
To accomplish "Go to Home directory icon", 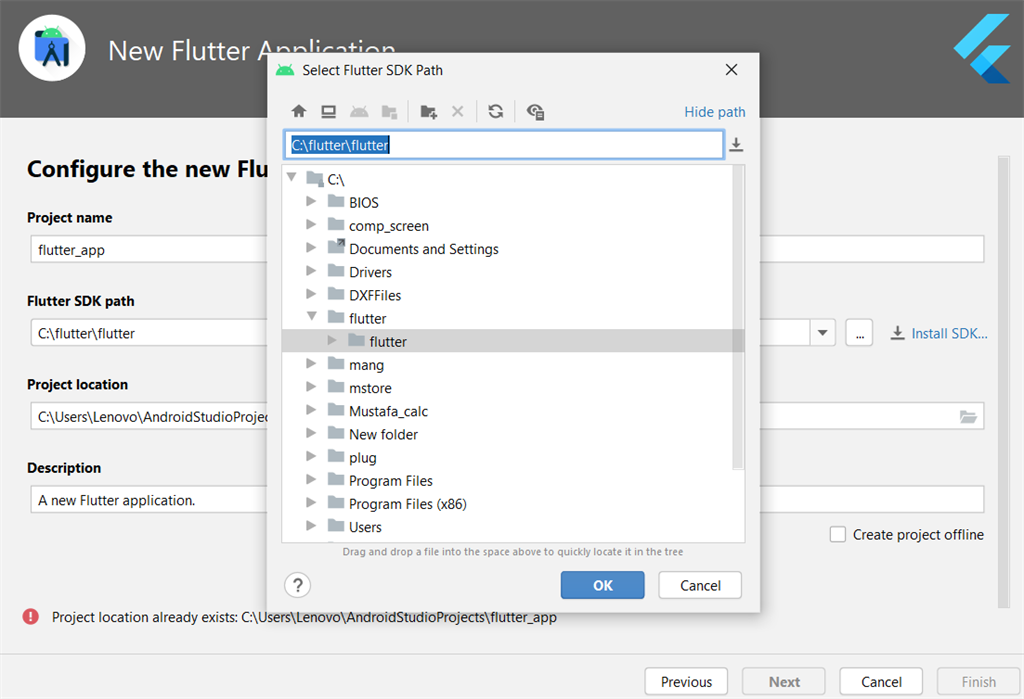I will (x=298, y=112).
